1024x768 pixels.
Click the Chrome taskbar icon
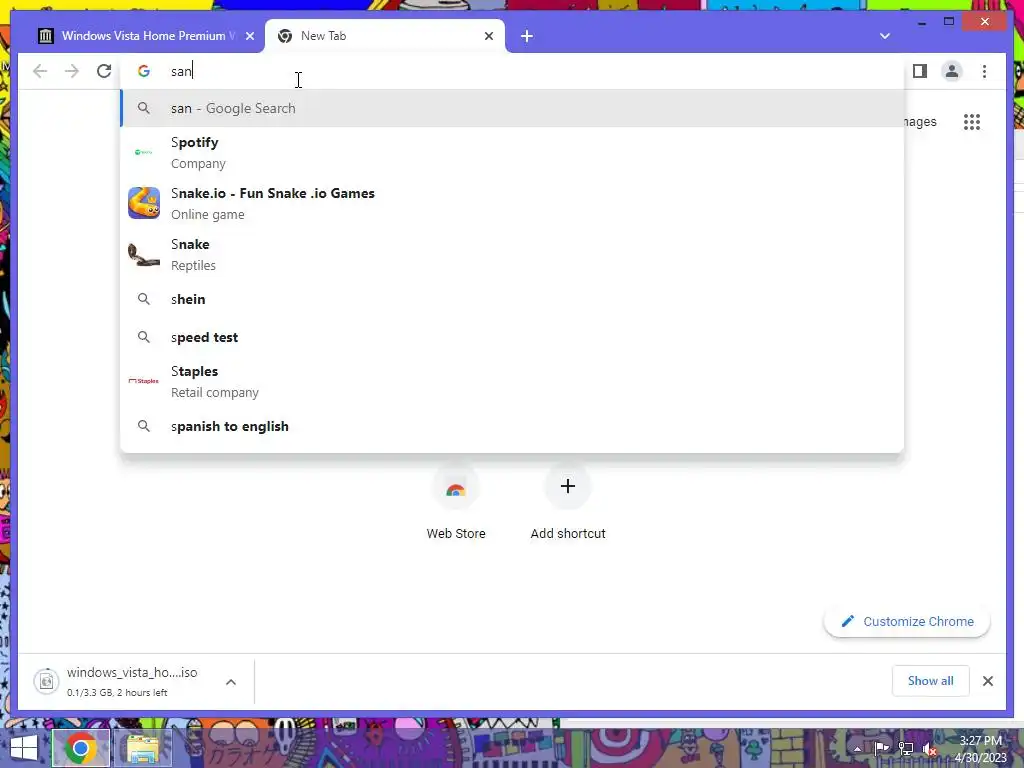[80, 748]
